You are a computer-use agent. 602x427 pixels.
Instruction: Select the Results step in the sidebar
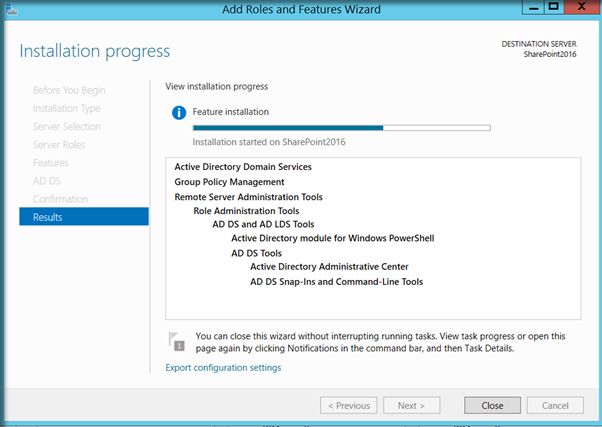[x=84, y=217]
